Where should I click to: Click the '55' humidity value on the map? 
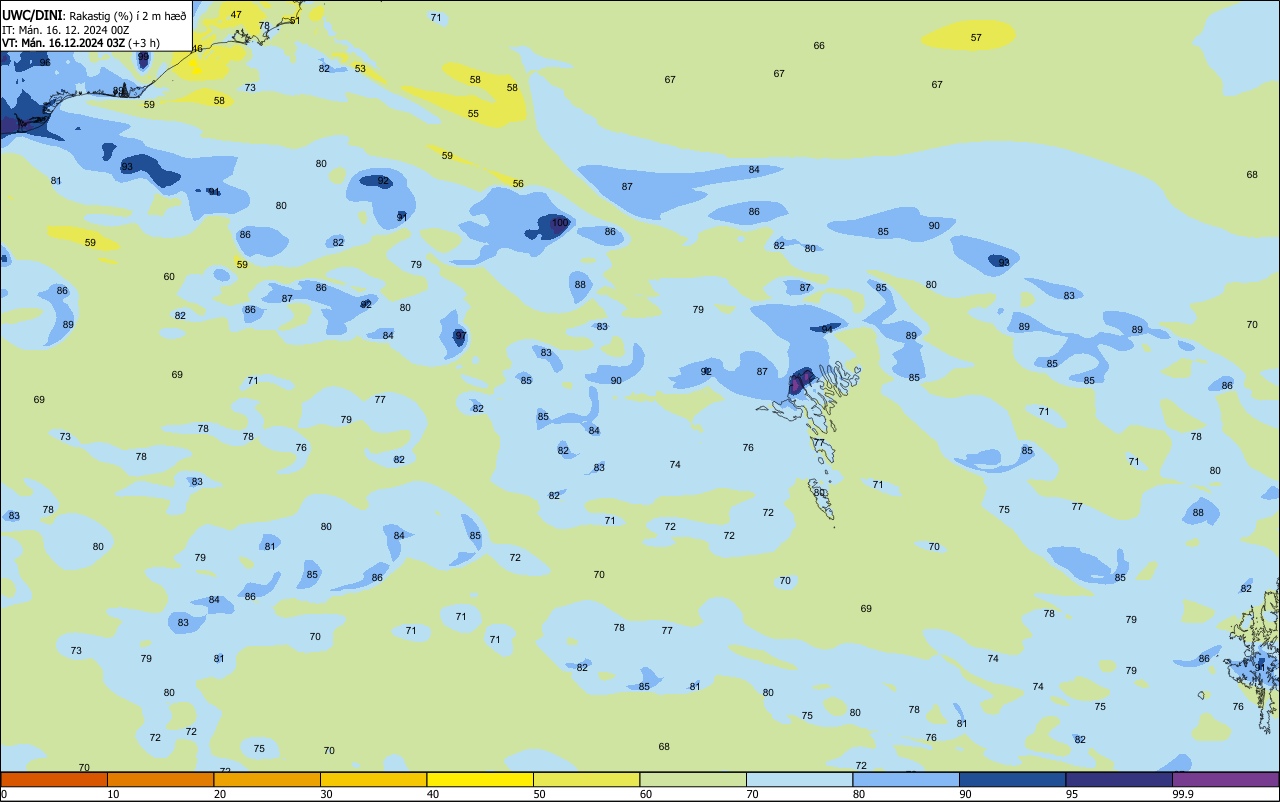473,114
